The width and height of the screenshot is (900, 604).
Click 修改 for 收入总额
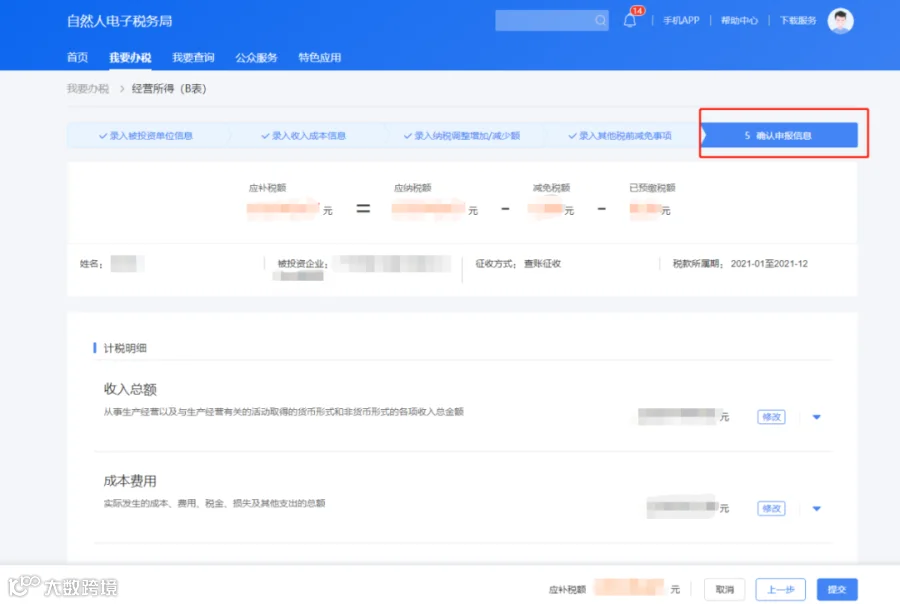pyautogui.click(x=771, y=417)
